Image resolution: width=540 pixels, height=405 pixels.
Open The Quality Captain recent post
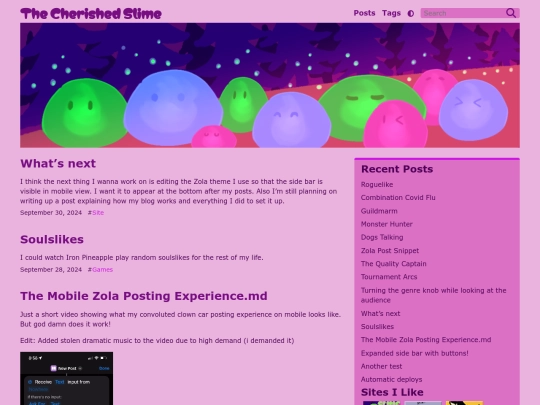click(394, 264)
